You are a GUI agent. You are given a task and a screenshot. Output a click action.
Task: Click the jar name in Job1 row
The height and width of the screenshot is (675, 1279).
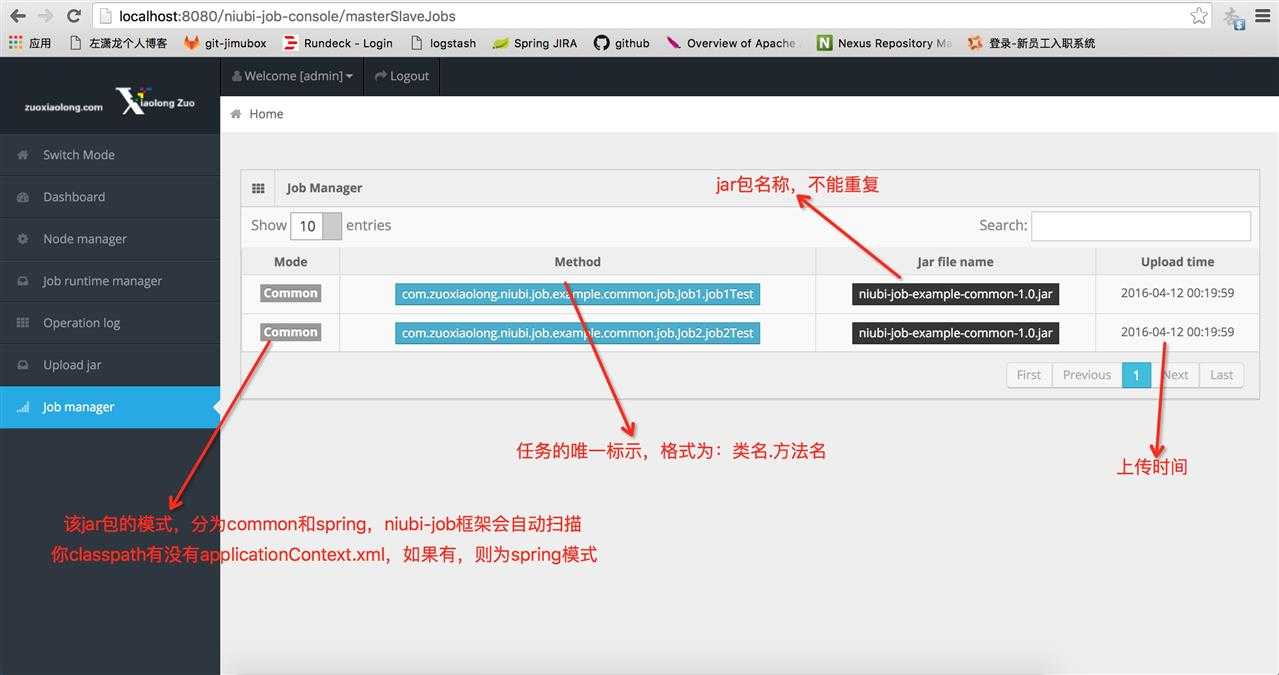click(x=955, y=294)
